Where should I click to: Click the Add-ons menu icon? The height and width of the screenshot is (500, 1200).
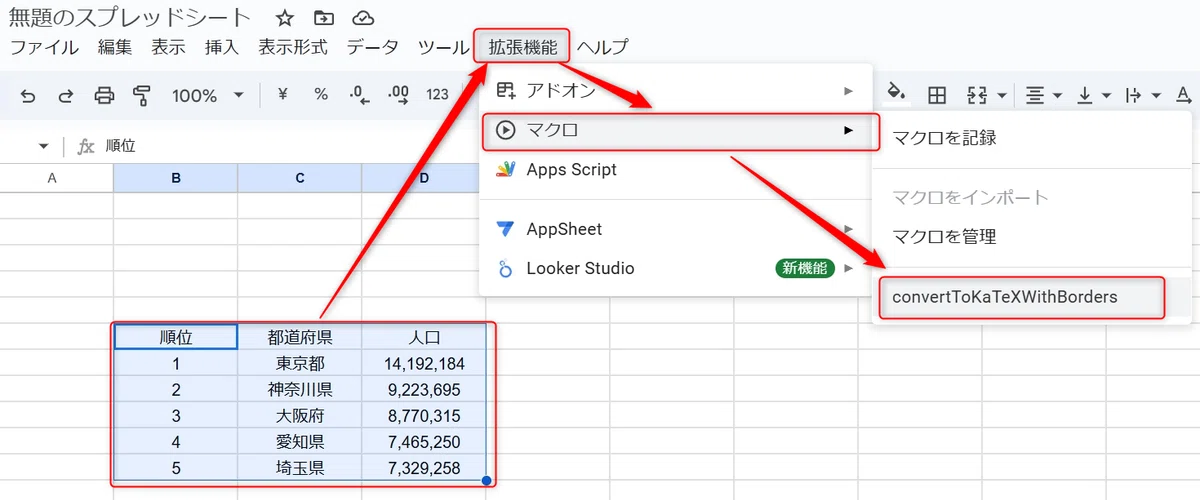click(x=506, y=91)
